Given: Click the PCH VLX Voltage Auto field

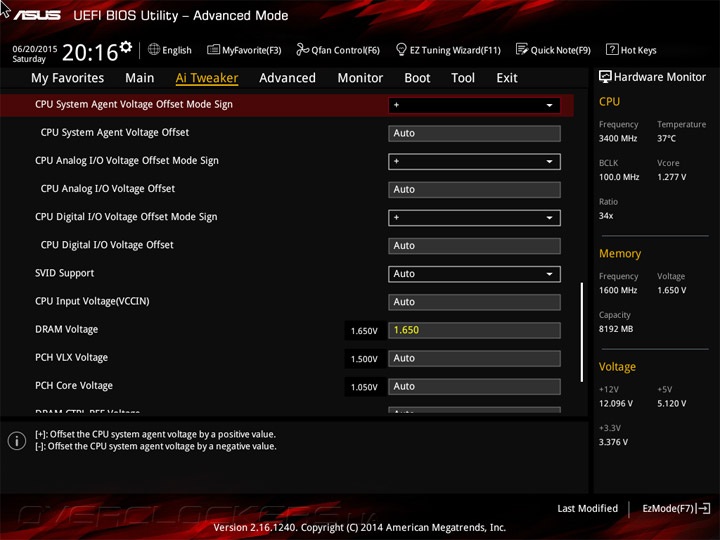Looking at the screenshot, I should click(474, 358).
